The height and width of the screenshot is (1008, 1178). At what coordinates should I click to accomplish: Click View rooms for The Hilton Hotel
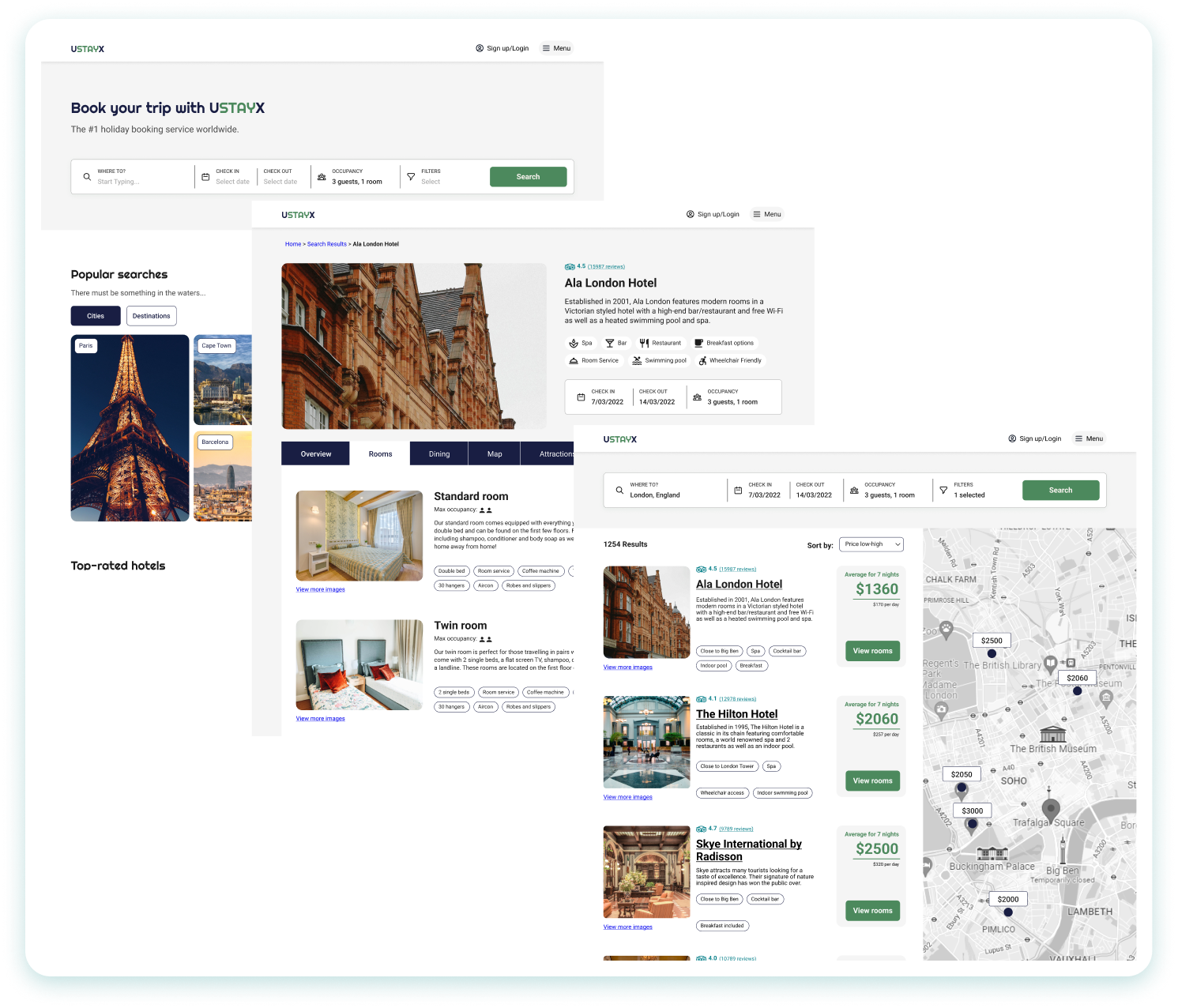point(872,780)
